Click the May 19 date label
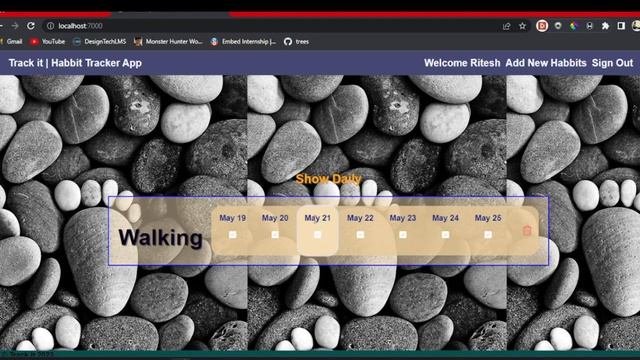Screen dimensions: 640x360 (233, 218)
